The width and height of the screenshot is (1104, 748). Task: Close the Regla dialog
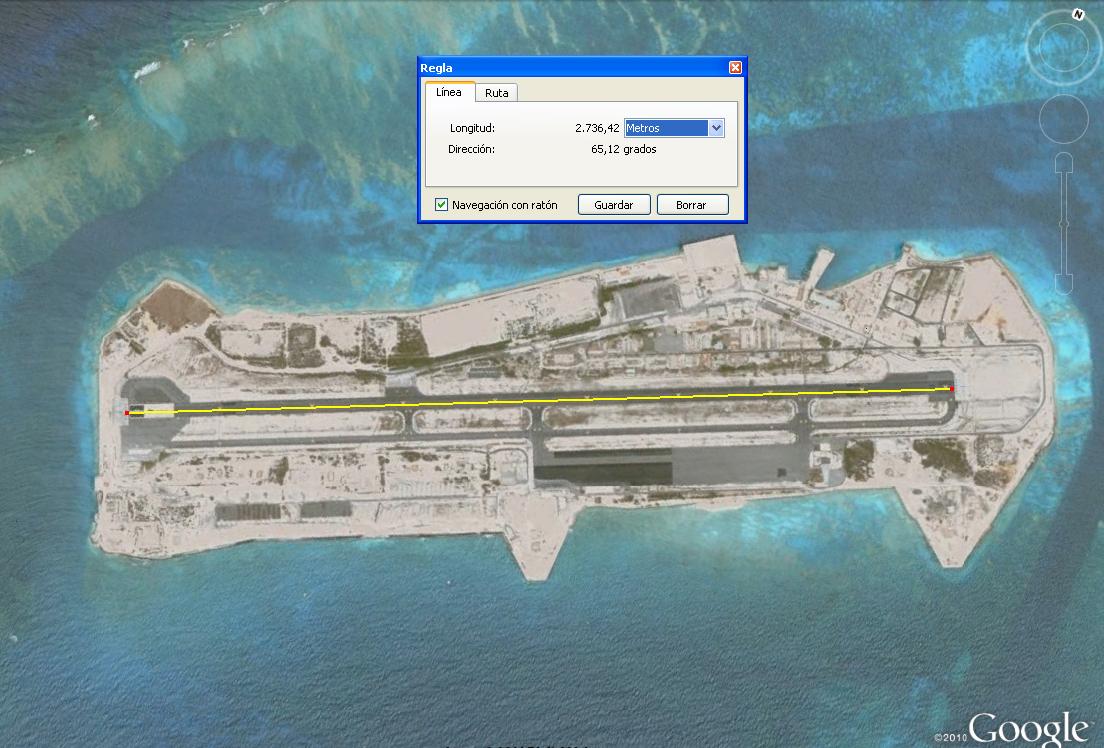pos(735,67)
